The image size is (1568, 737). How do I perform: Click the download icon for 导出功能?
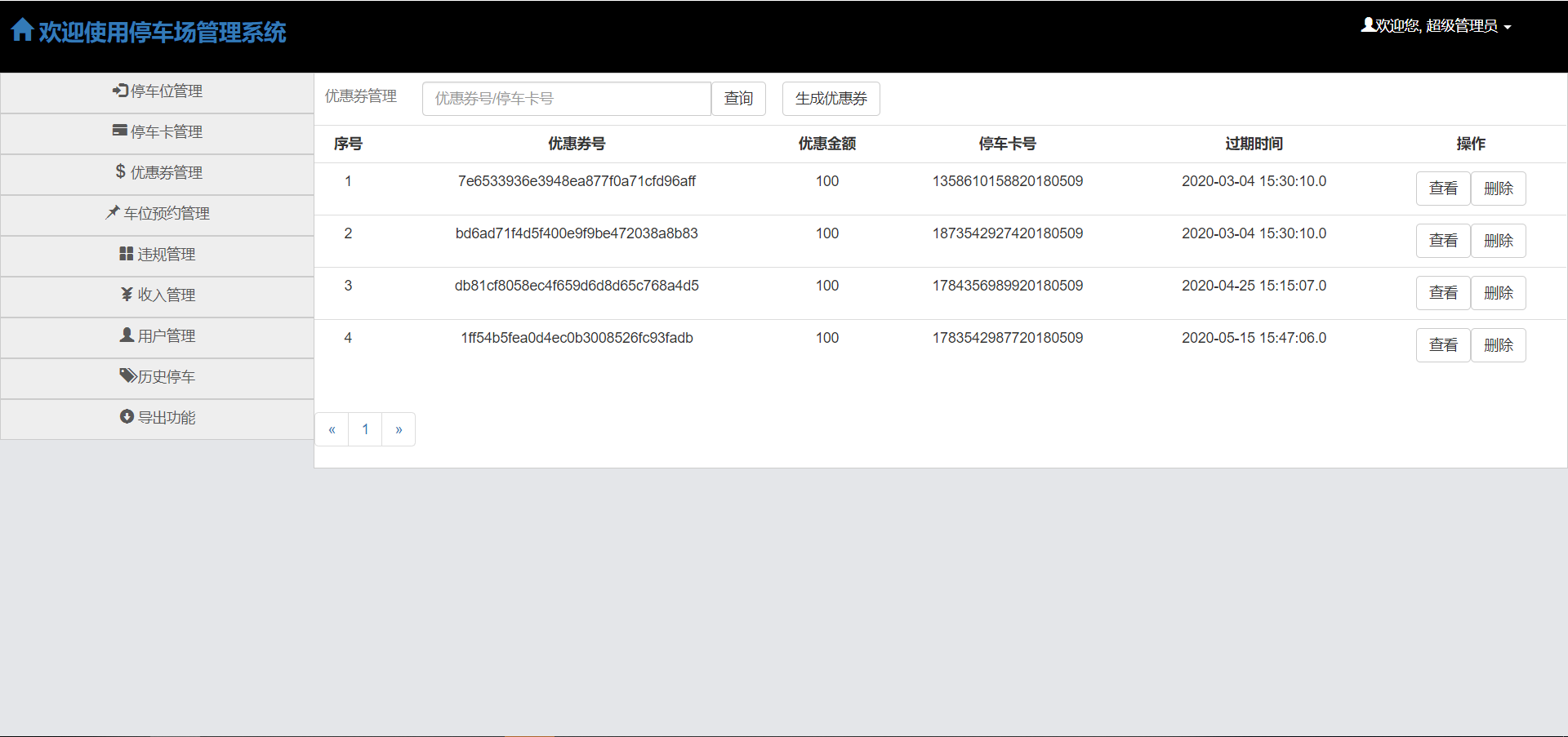point(127,416)
